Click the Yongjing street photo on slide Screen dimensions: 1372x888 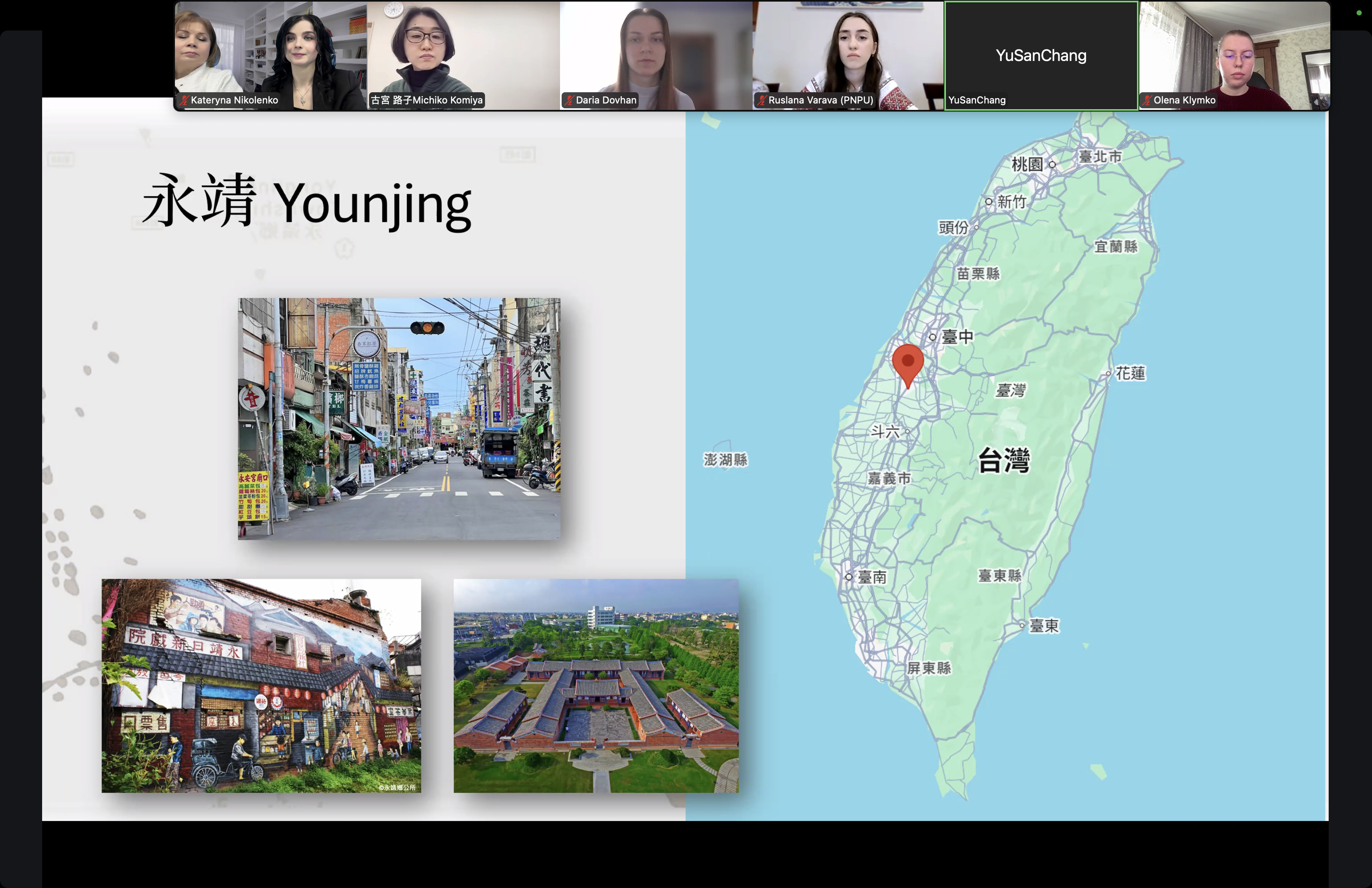click(x=399, y=418)
